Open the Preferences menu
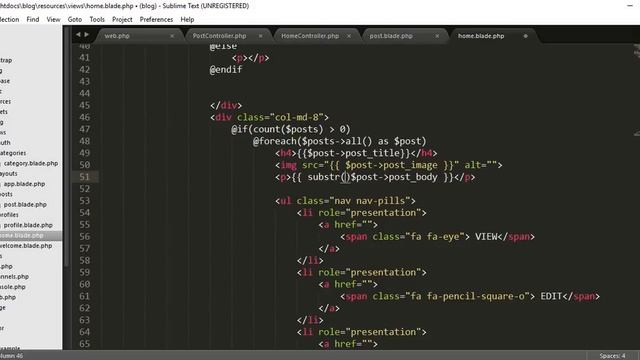This screenshot has height=360, width=640. pyautogui.click(x=156, y=19)
